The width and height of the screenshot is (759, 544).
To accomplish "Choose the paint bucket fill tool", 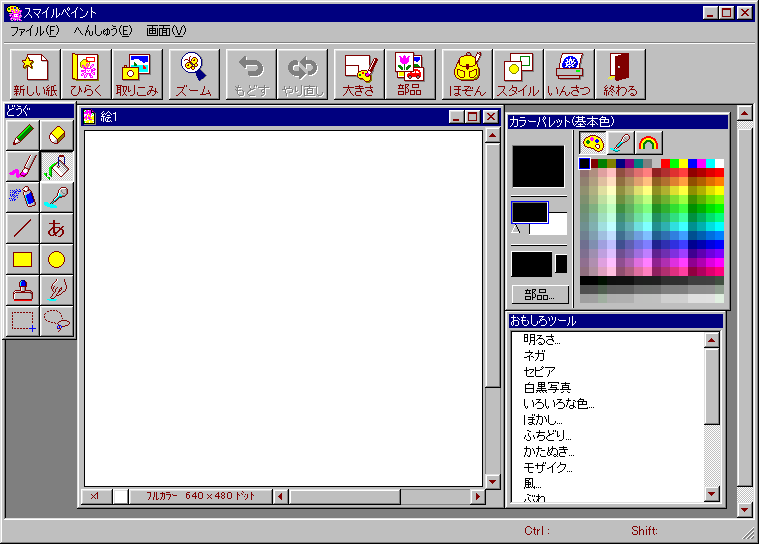I will pos(57,166).
